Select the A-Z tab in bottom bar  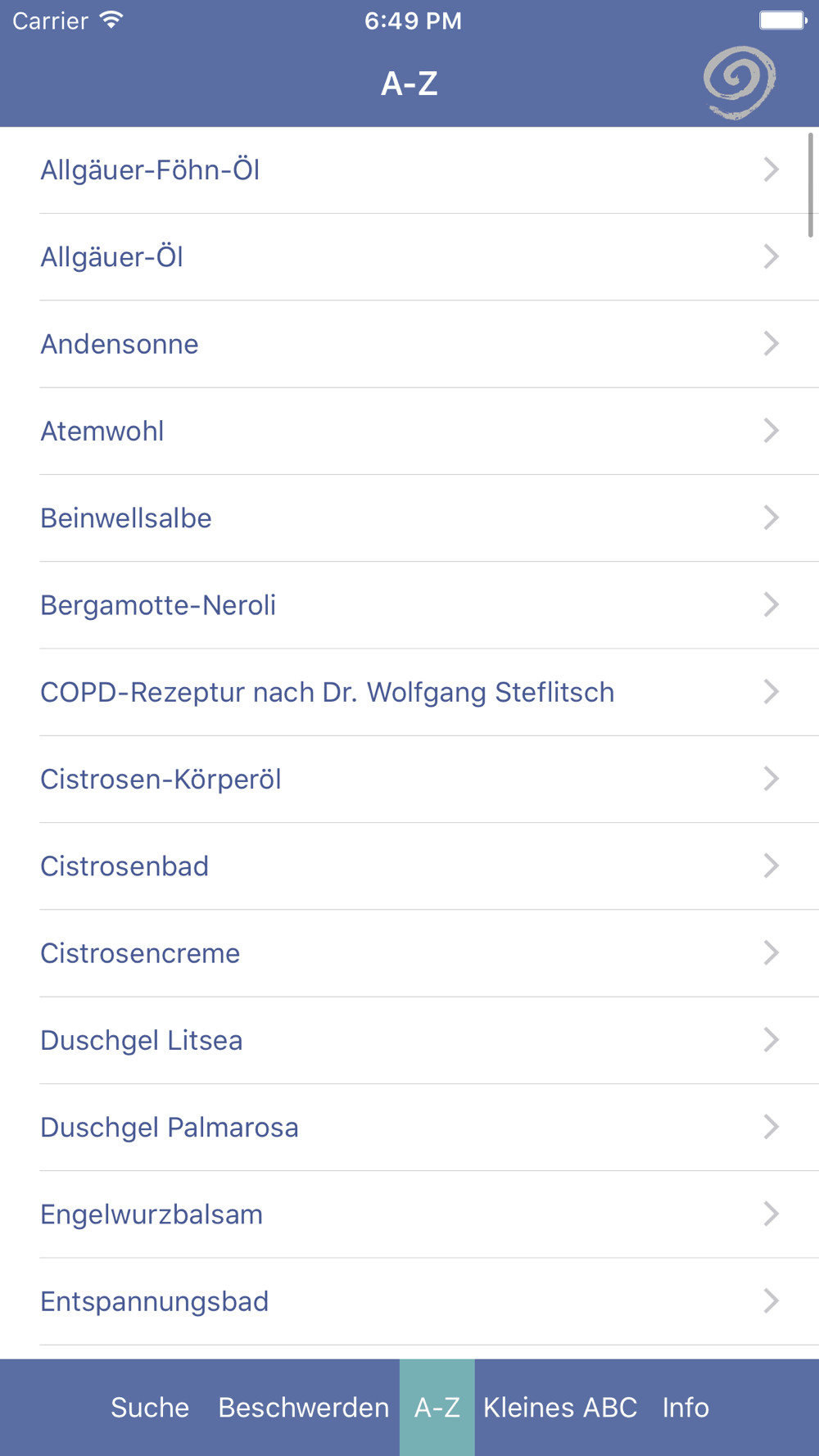coord(437,1407)
